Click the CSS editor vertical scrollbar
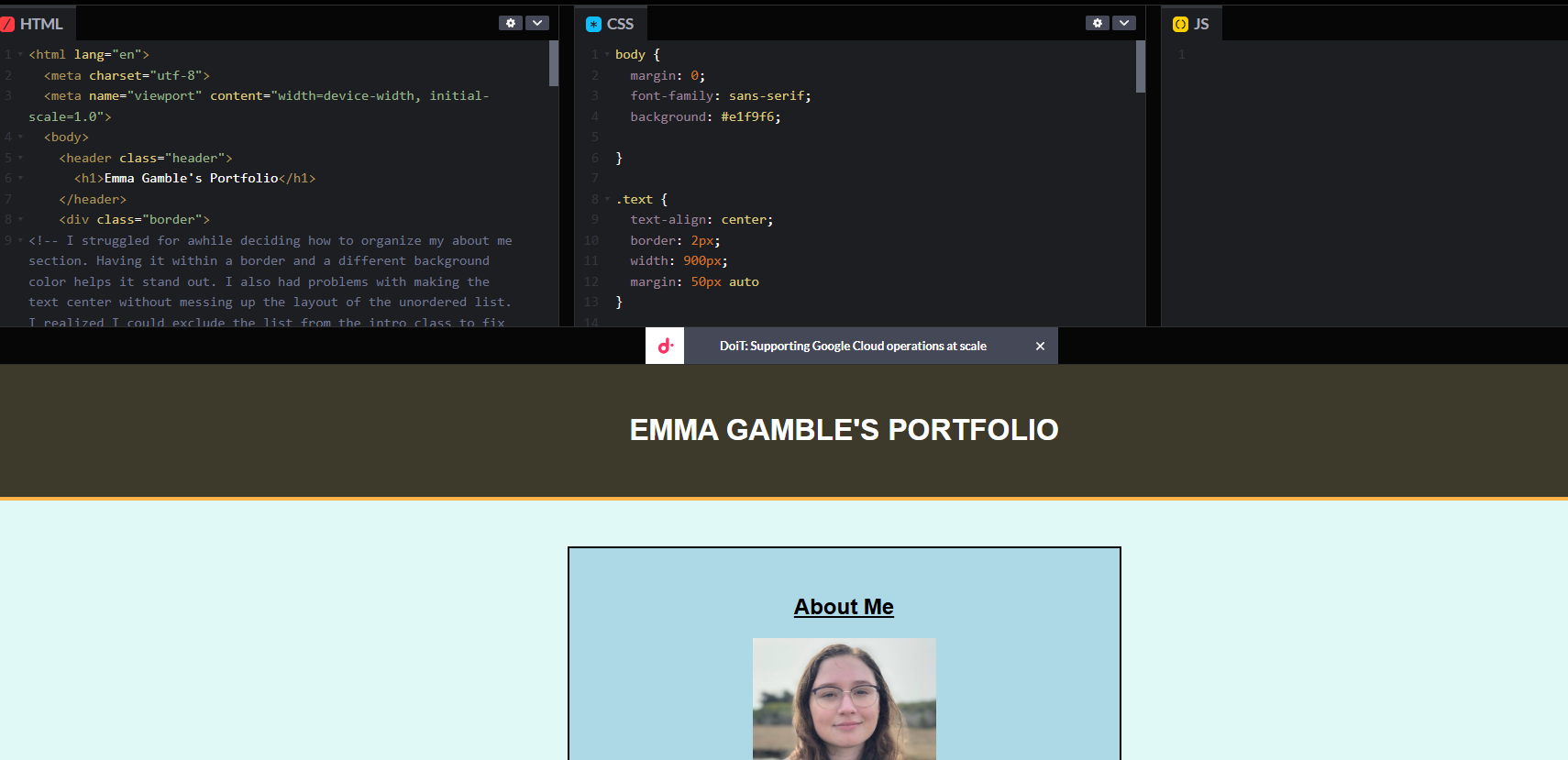1568x760 pixels. click(x=1141, y=66)
